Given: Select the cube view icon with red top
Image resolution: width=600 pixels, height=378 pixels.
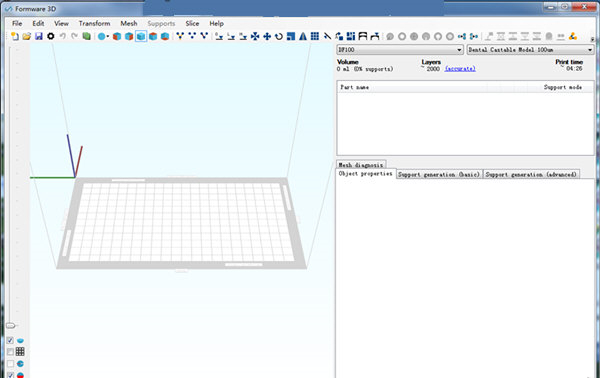Looking at the screenshot, I should [153, 36].
